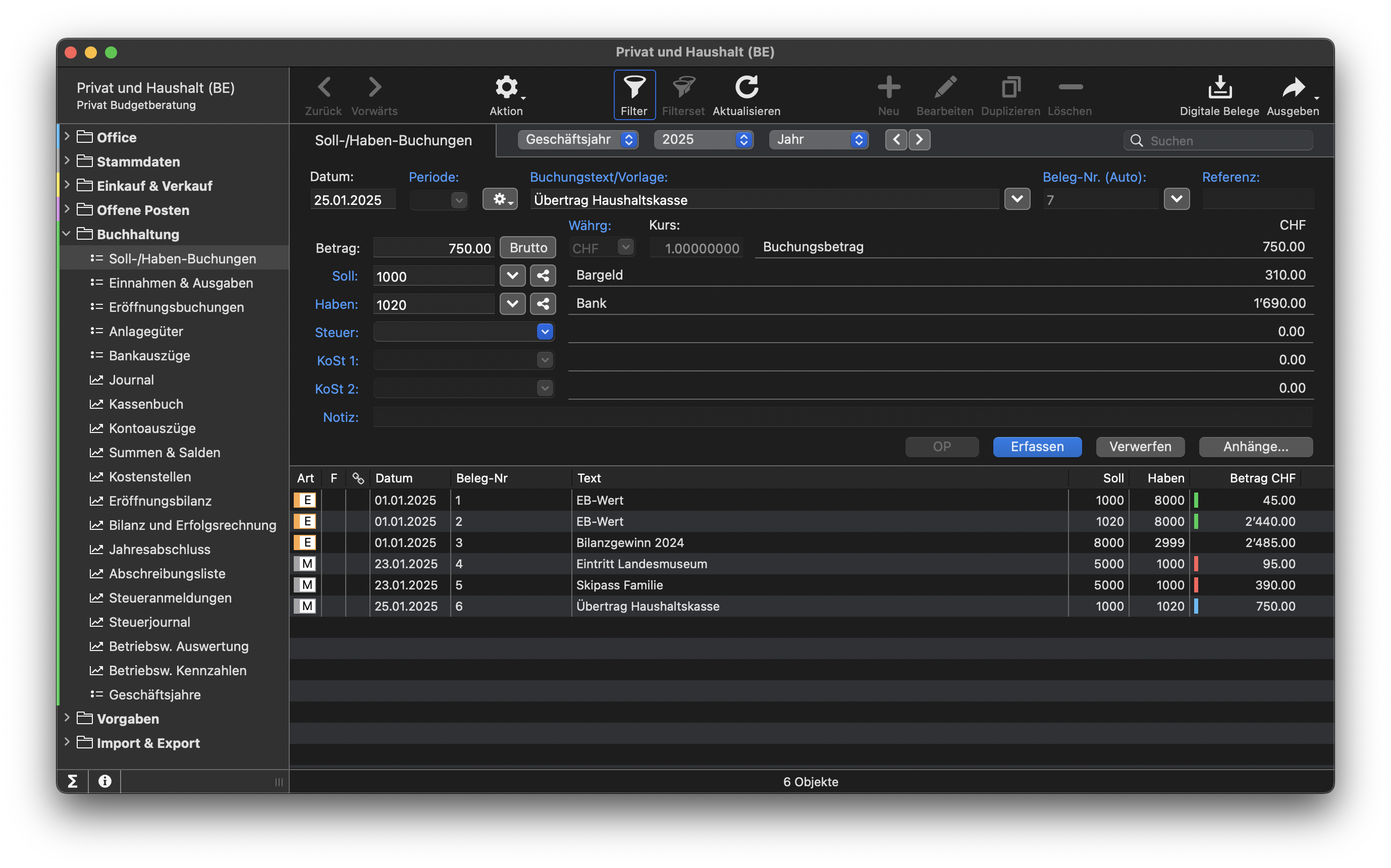The height and width of the screenshot is (868, 1391).
Task: Toggle the Brutto amount button
Action: pyautogui.click(x=527, y=247)
